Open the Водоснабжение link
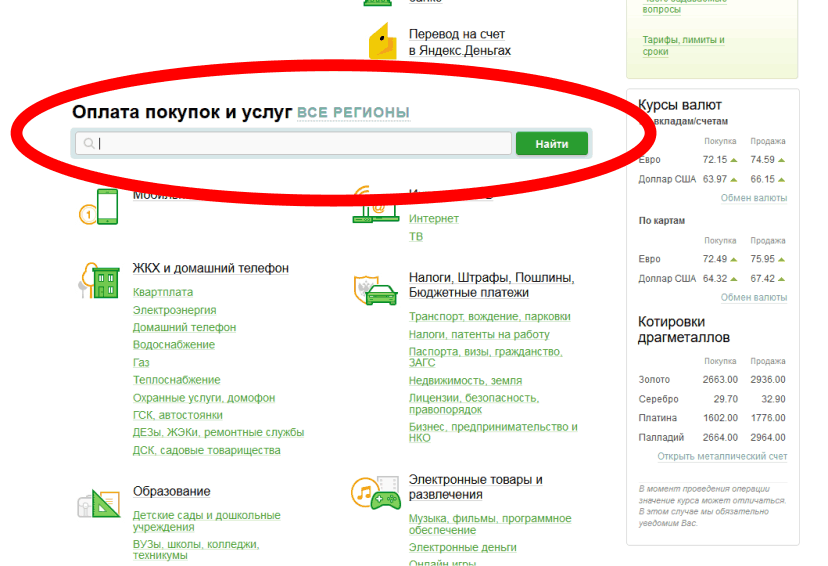828x566 pixels. click(x=174, y=345)
